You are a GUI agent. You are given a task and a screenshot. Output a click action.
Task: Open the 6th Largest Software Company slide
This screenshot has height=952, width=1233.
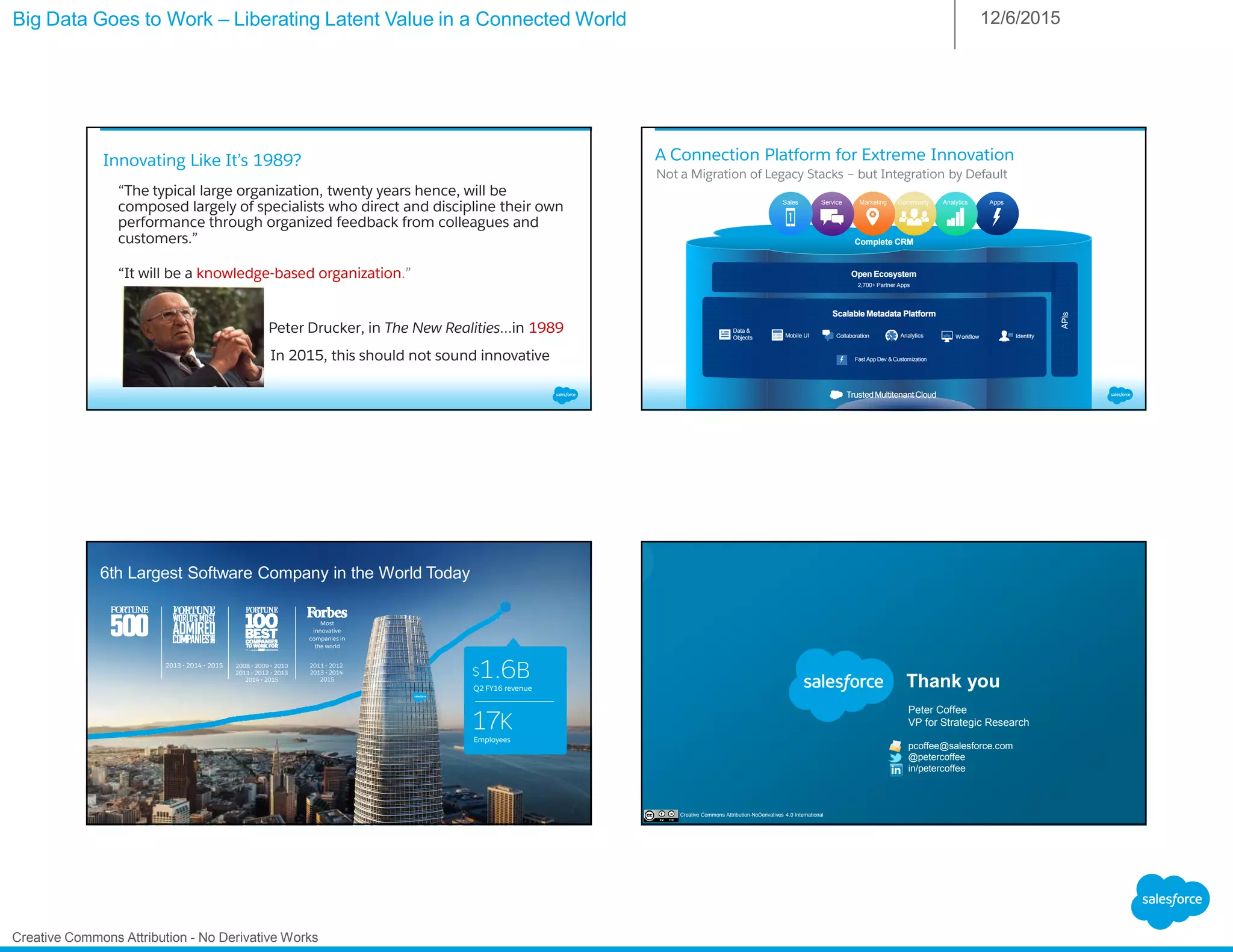(339, 683)
